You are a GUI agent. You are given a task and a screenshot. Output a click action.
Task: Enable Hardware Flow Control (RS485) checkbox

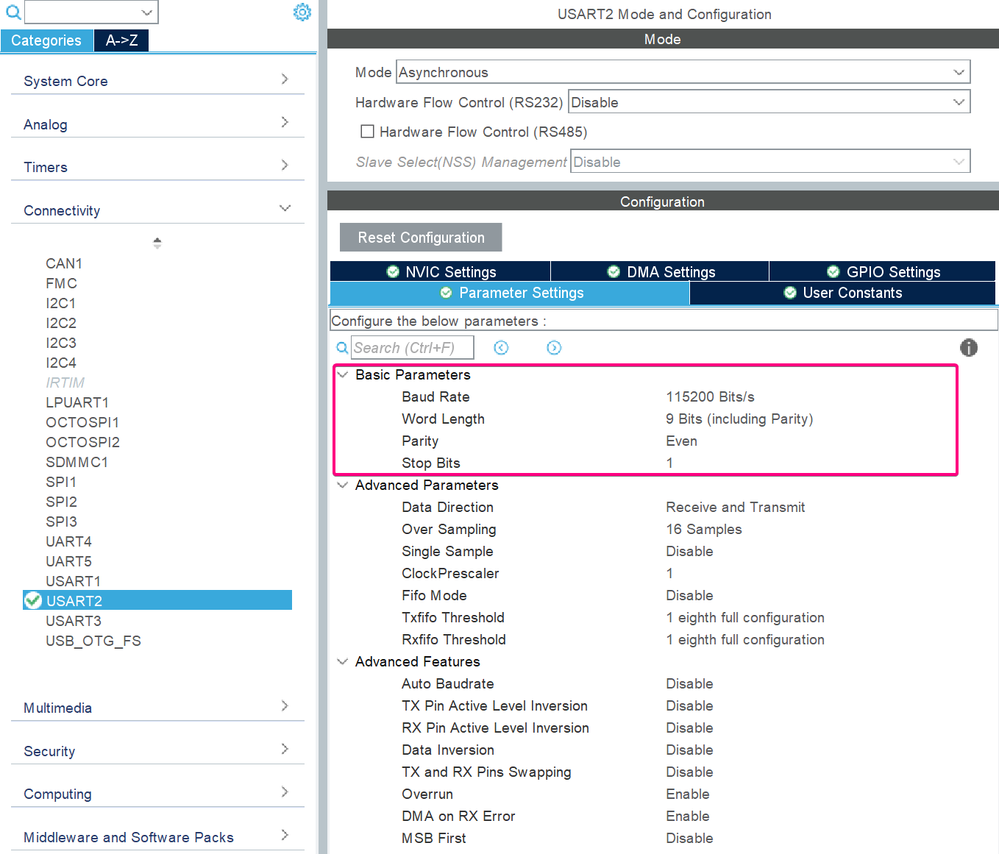[367, 131]
